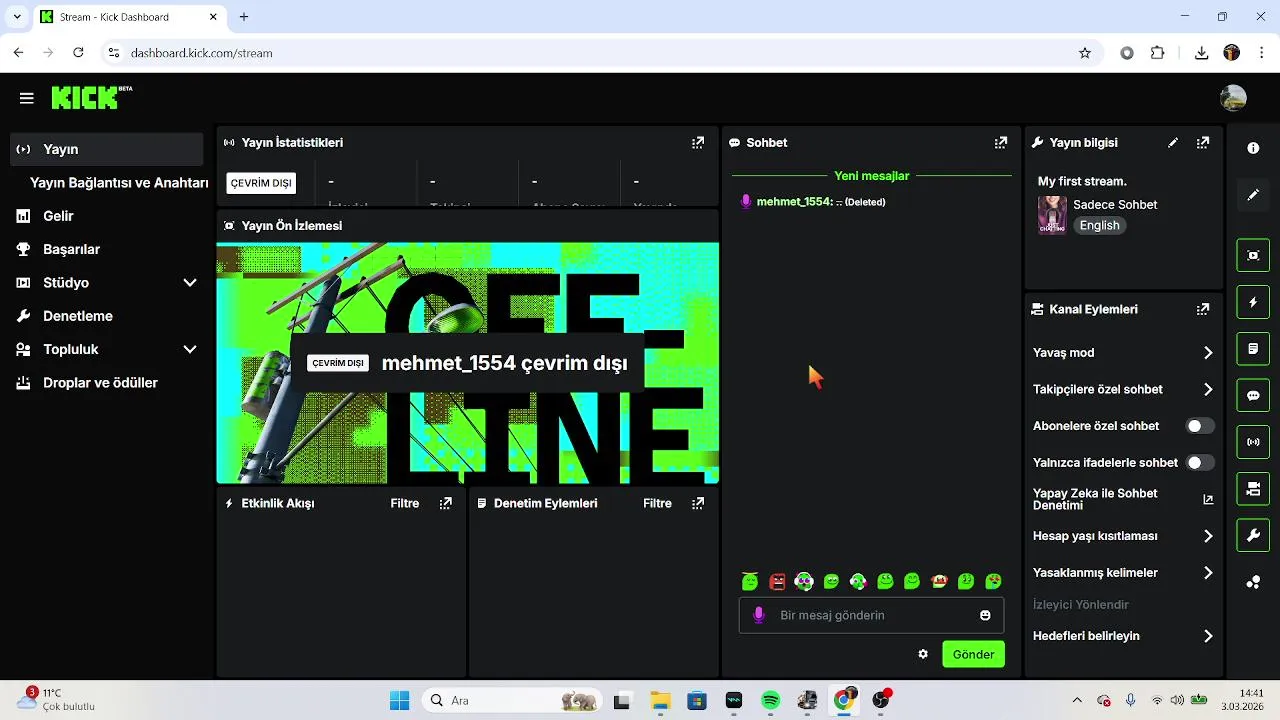Enable the Abonelere özel sohbet toggle
This screenshot has width=1280, height=720.
click(1200, 426)
